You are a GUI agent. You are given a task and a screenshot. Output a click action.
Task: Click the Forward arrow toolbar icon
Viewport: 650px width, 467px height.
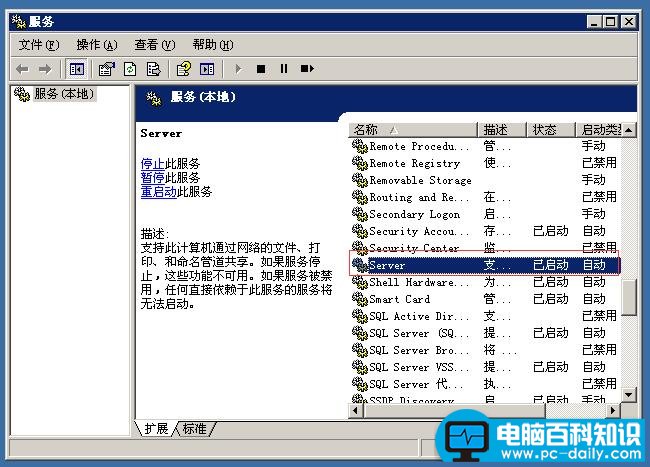pos(45,69)
